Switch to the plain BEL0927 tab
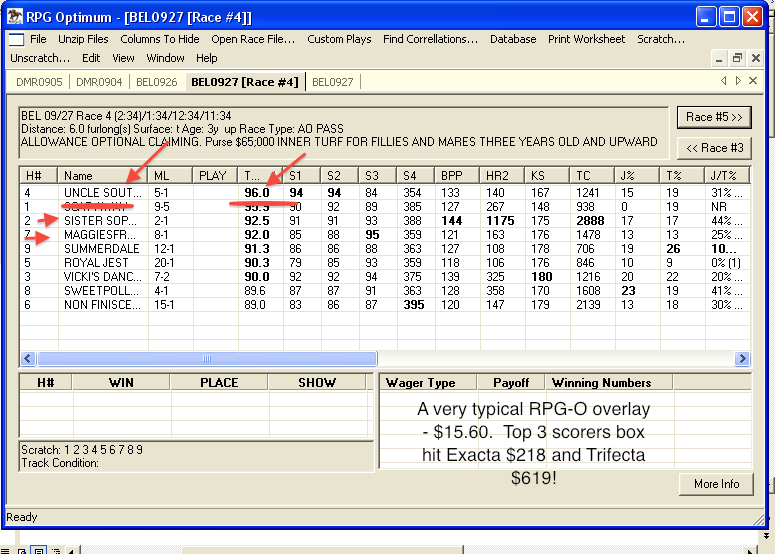 click(333, 82)
